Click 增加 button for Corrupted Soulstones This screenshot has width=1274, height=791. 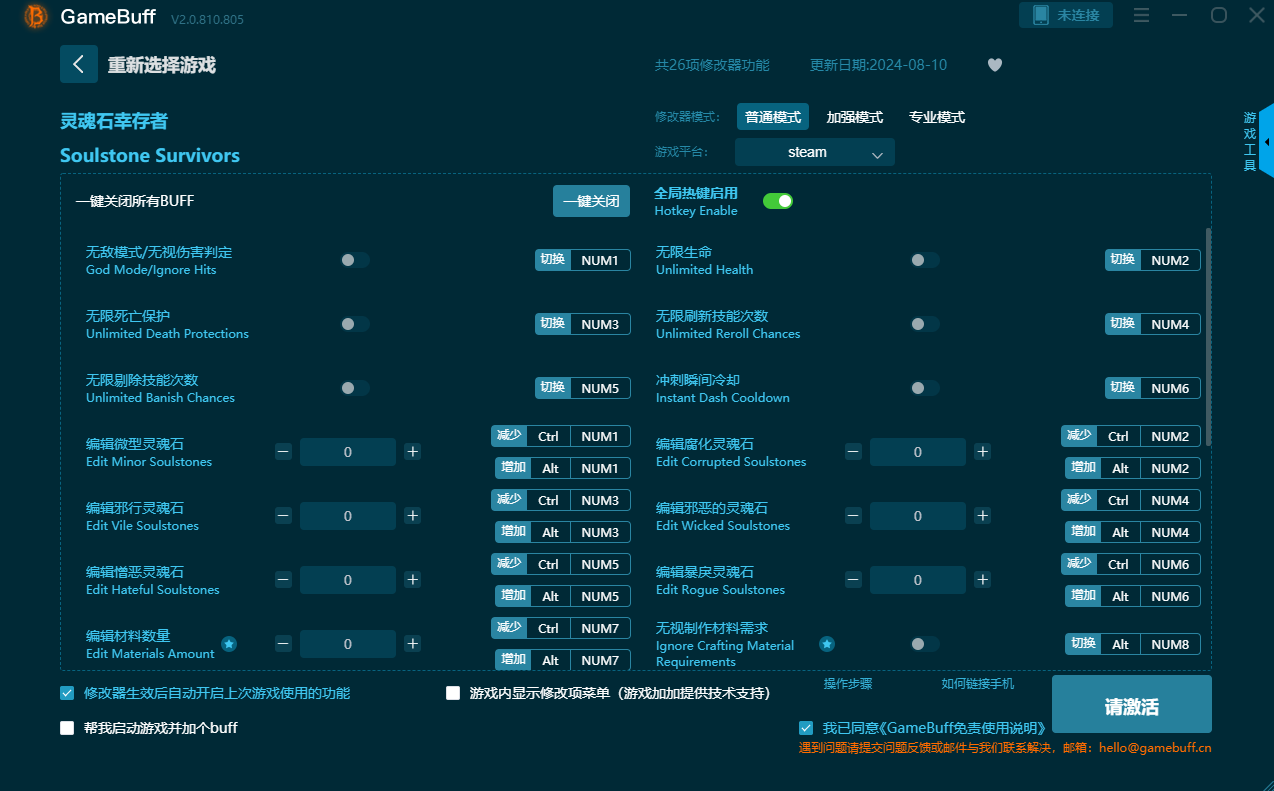pos(1083,468)
